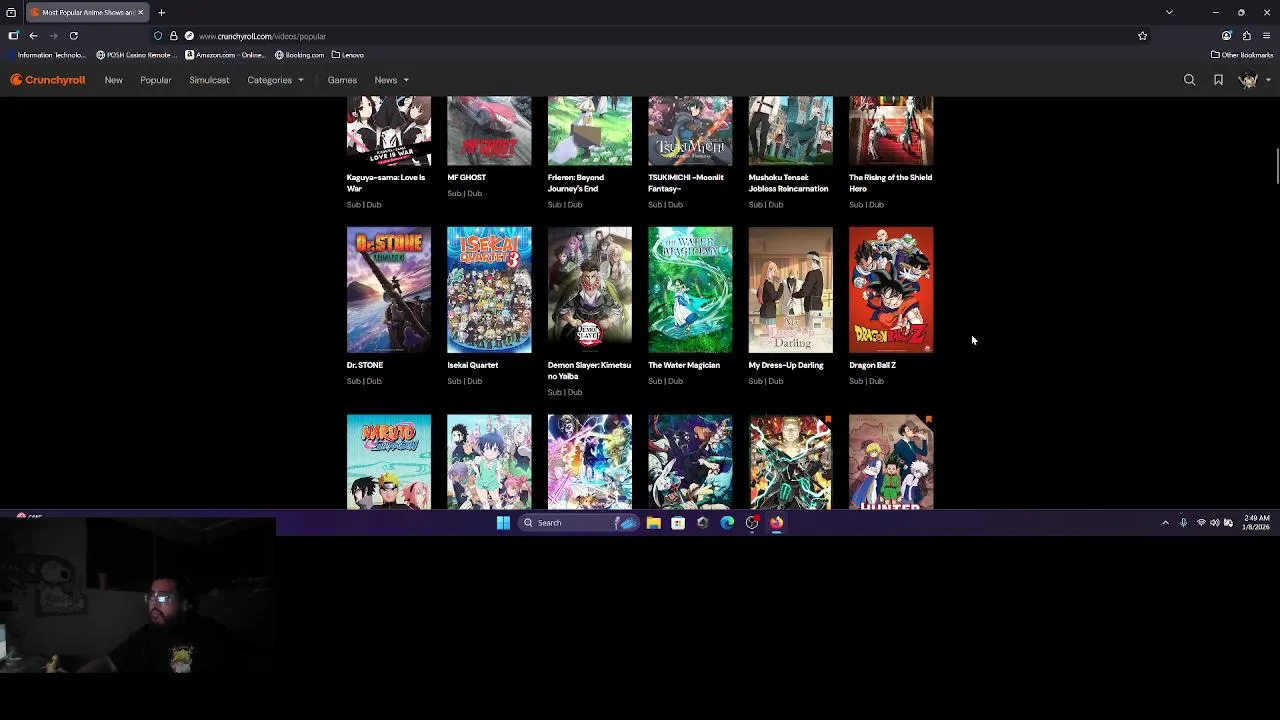This screenshot has width=1280, height=720.
Task: Open the Other Bookmarks folder
Action: 1242,55
